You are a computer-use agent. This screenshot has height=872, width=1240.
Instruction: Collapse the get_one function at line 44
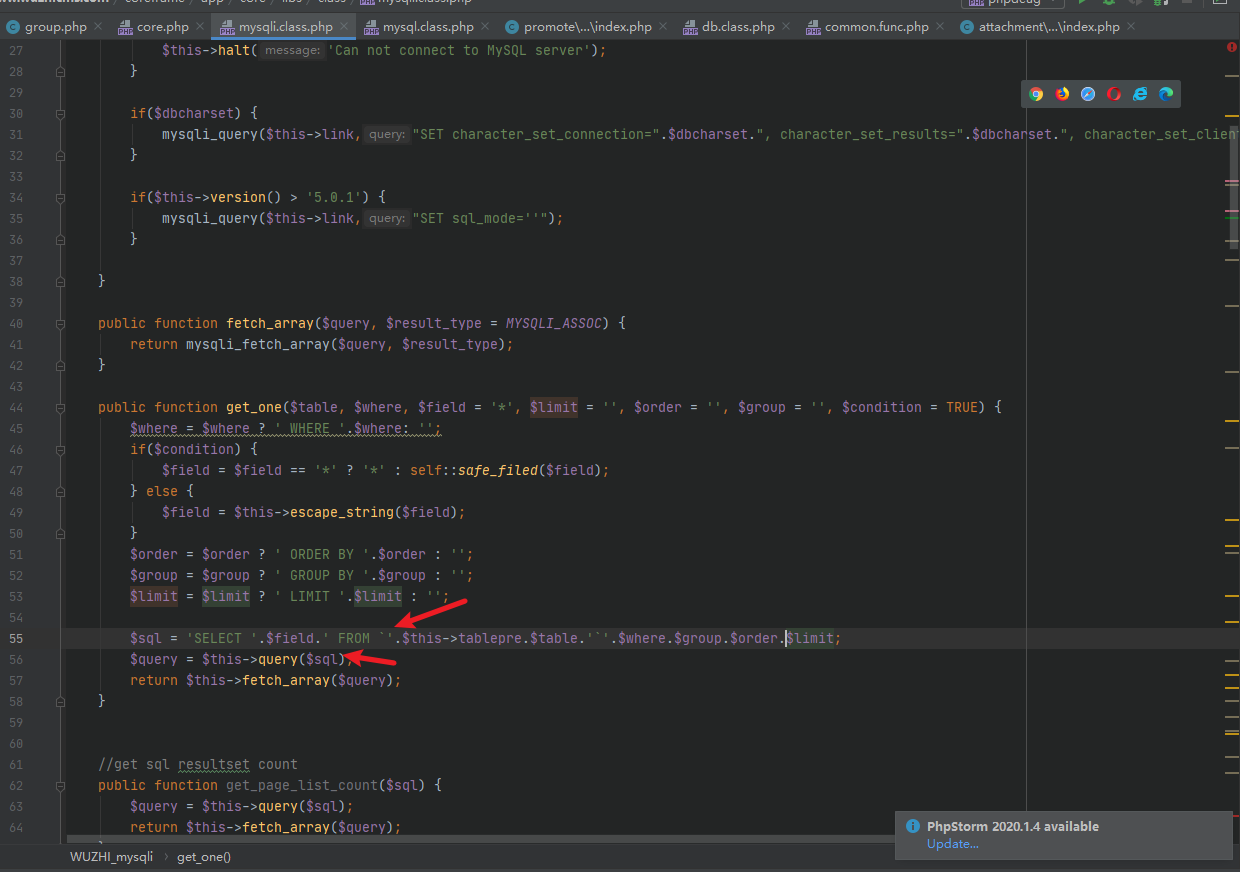(x=61, y=408)
